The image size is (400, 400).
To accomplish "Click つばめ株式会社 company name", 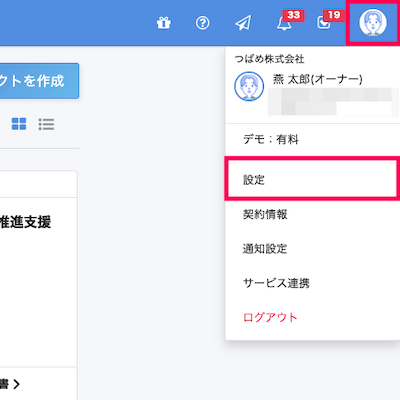I will 269,59.
